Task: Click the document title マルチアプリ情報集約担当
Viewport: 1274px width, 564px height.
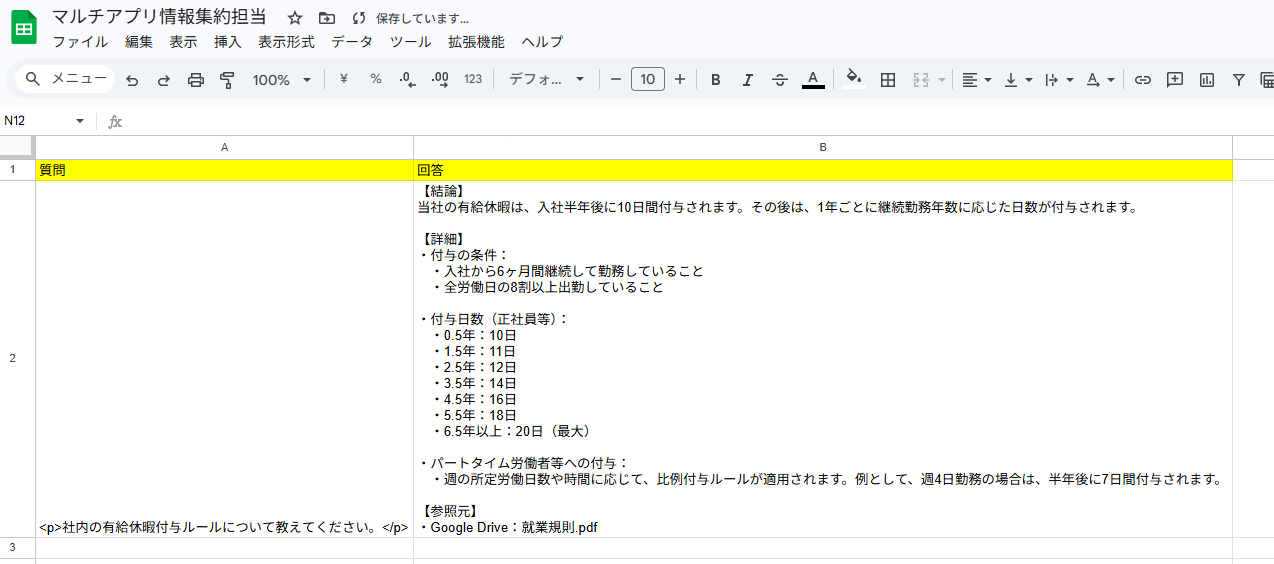Action: tap(159, 17)
